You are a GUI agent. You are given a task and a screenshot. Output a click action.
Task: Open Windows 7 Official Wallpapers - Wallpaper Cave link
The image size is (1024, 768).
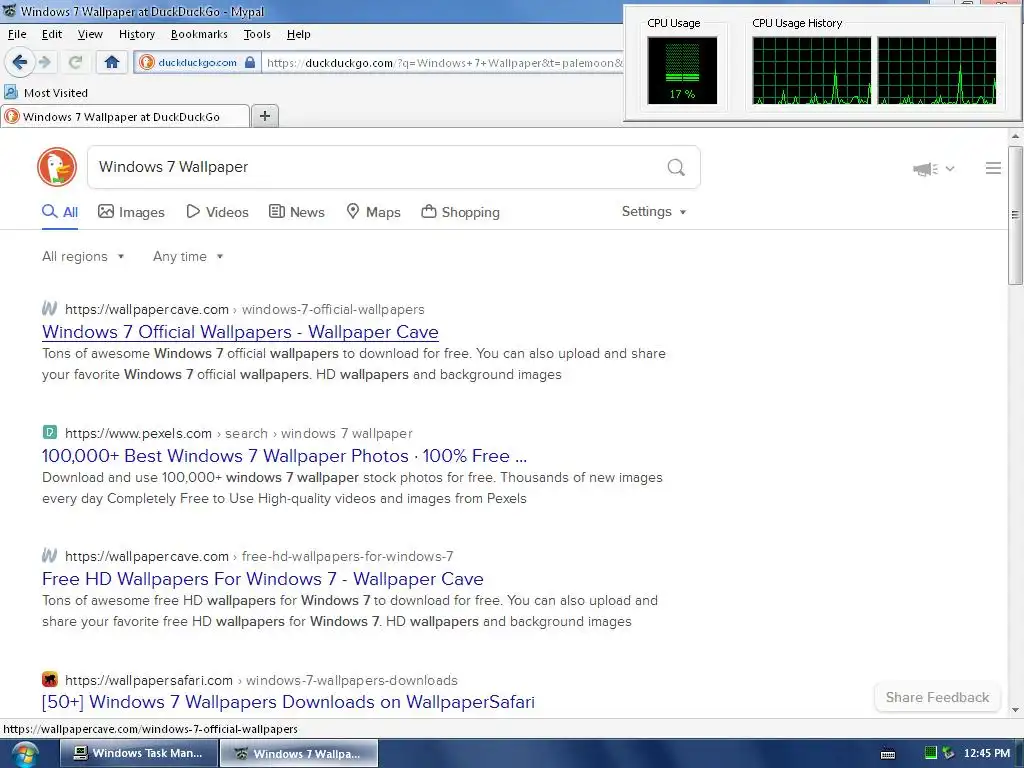pyautogui.click(x=240, y=332)
